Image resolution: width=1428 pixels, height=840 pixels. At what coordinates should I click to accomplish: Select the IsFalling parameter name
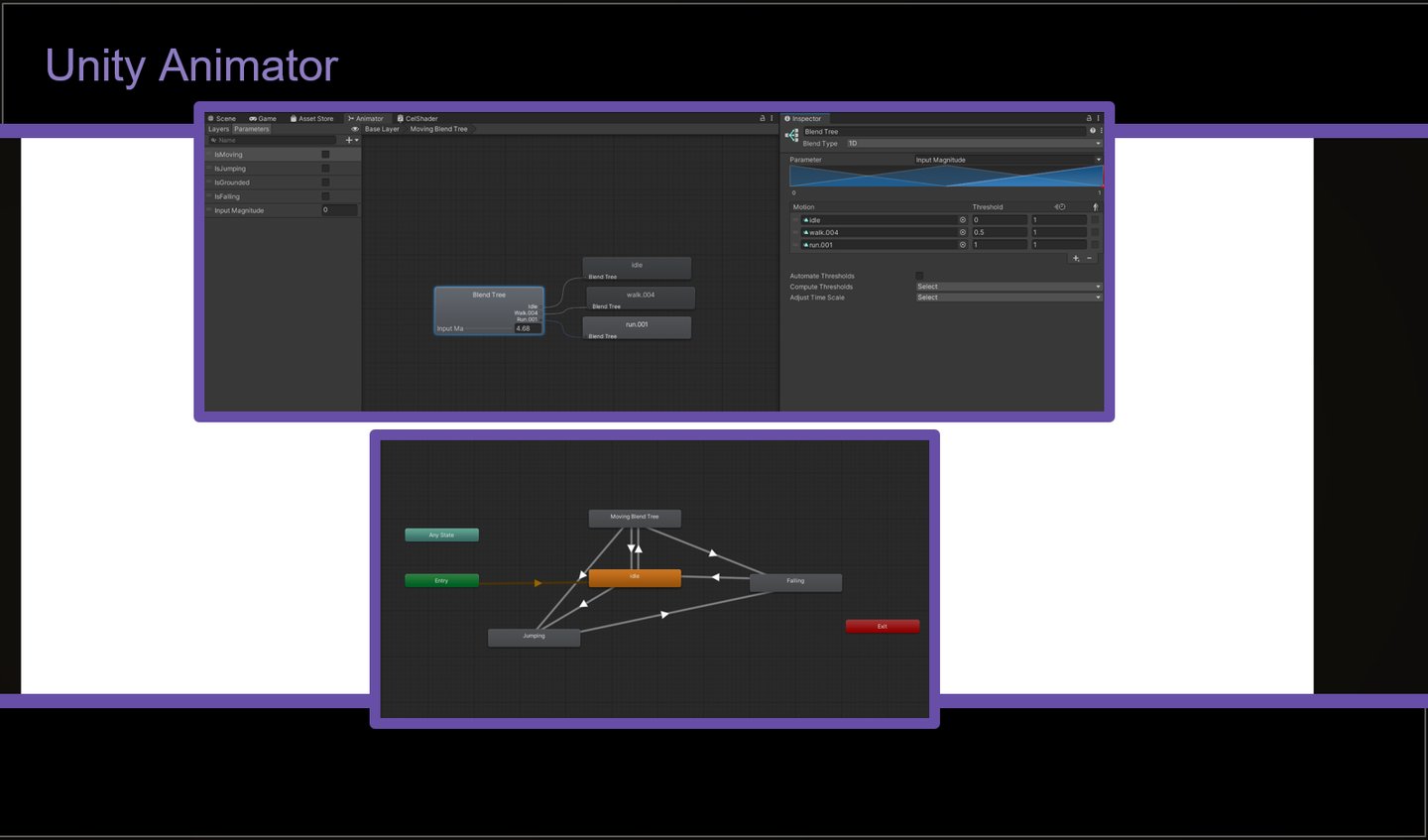[x=227, y=196]
